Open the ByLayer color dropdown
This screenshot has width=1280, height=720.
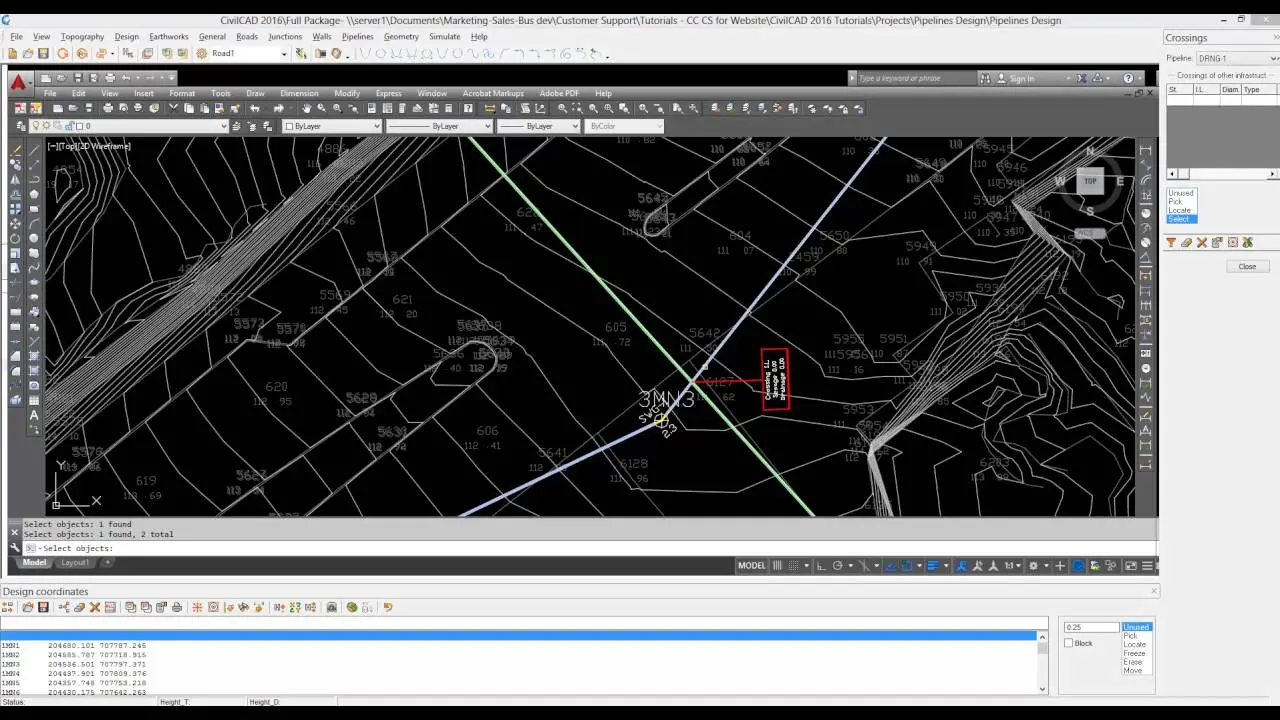[x=332, y=126]
